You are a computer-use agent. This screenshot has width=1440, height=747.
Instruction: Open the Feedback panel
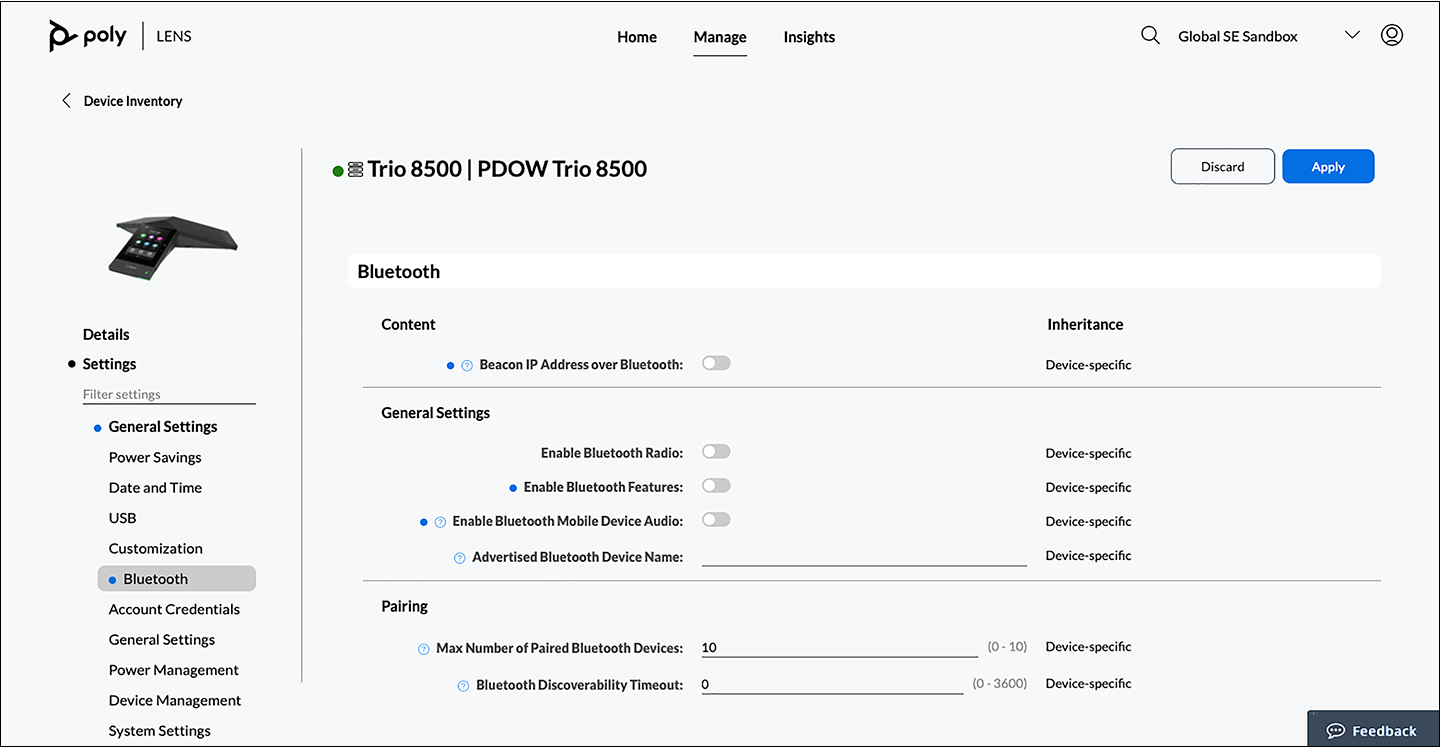click(1372, 731)
